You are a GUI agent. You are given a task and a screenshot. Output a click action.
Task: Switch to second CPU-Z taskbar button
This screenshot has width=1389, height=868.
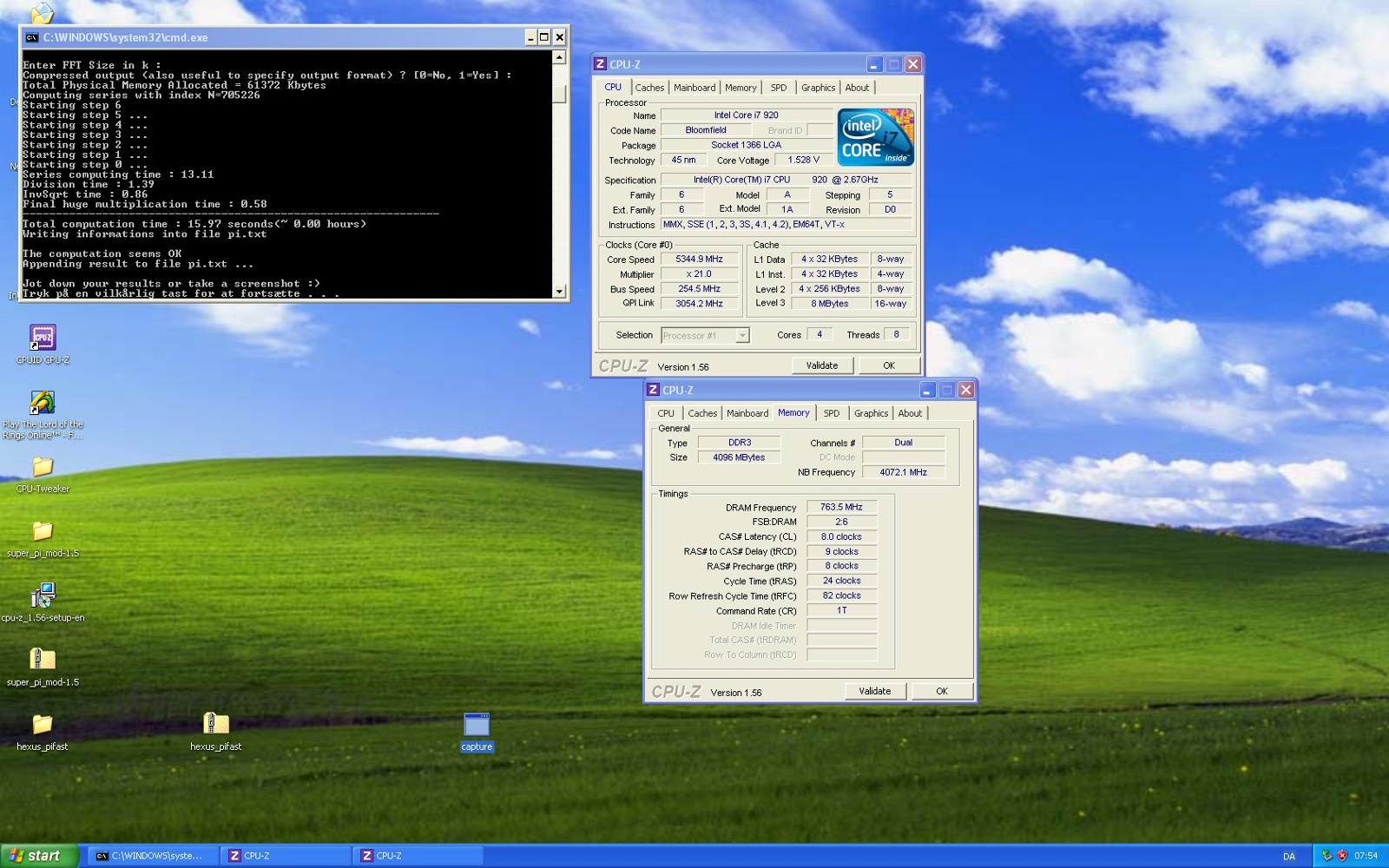coord(418,856)
